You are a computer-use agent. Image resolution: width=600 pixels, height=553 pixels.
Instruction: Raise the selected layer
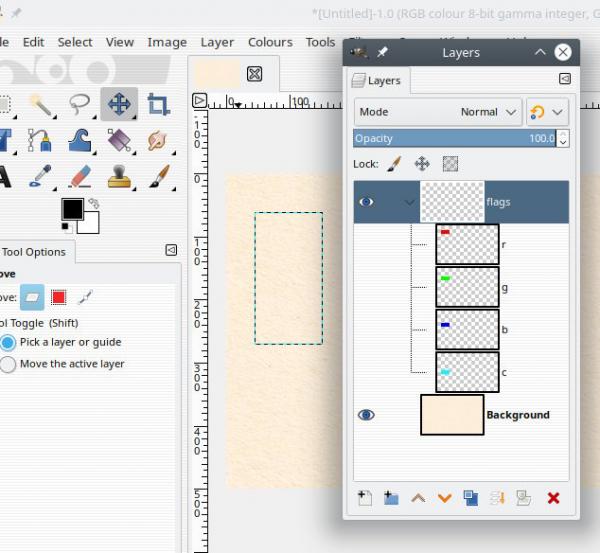418,498
